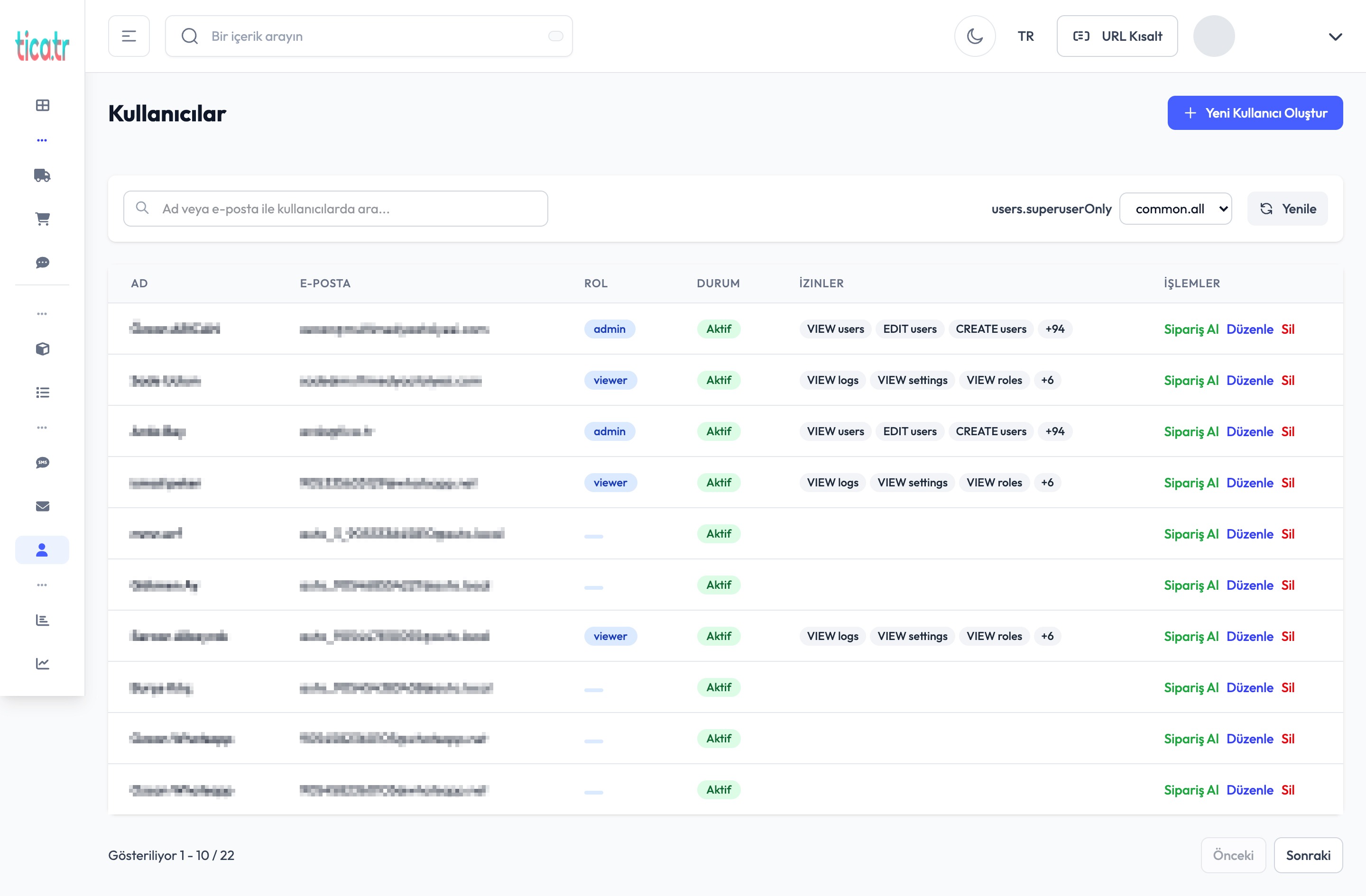Open the envelope mail sidebar icon
Screen dimensions: 1366x896
(x=42, y=506)
